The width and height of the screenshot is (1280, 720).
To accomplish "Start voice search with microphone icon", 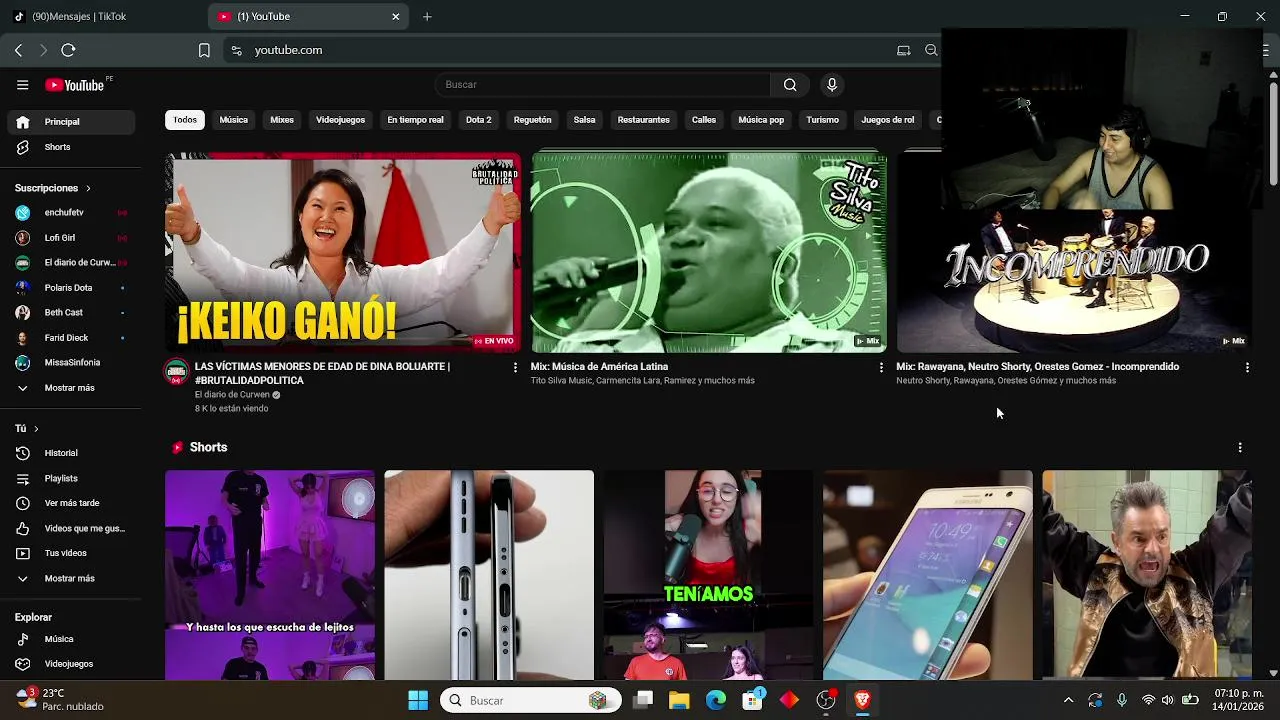I will 831,85.
